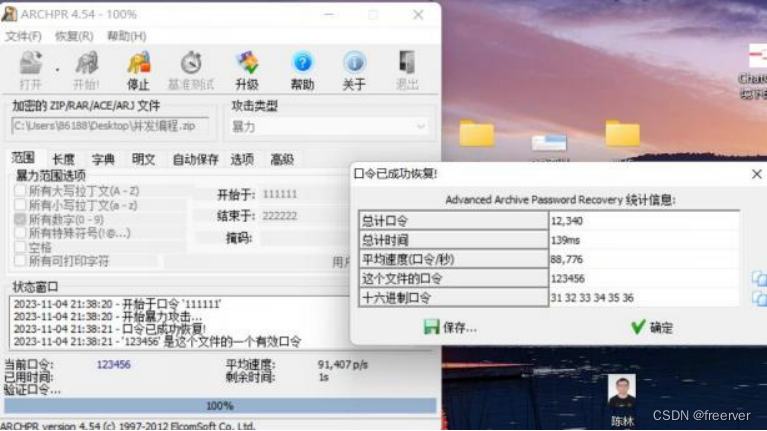Viewport: 767px width, 431px height.
Task: Open the first desktop folder icon
Action: (x=477, y=133)
